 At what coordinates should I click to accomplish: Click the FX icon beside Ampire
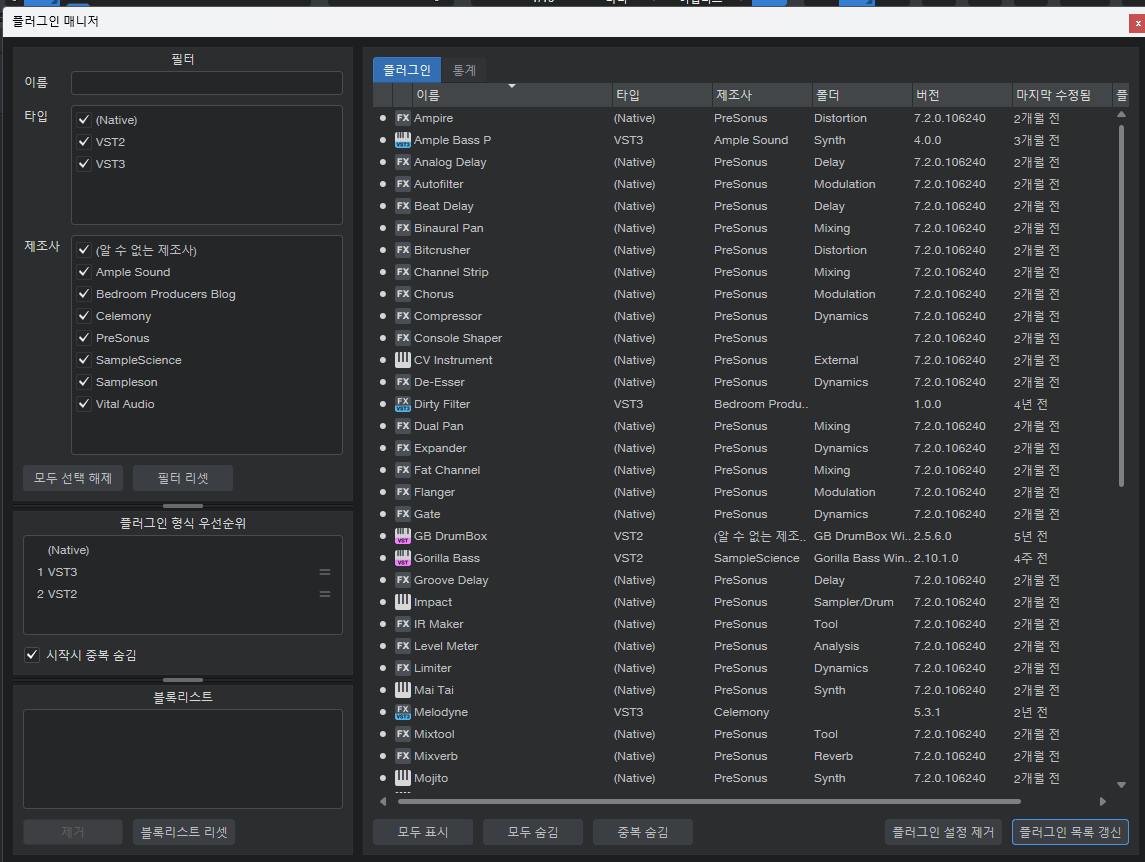coord(402,118)
